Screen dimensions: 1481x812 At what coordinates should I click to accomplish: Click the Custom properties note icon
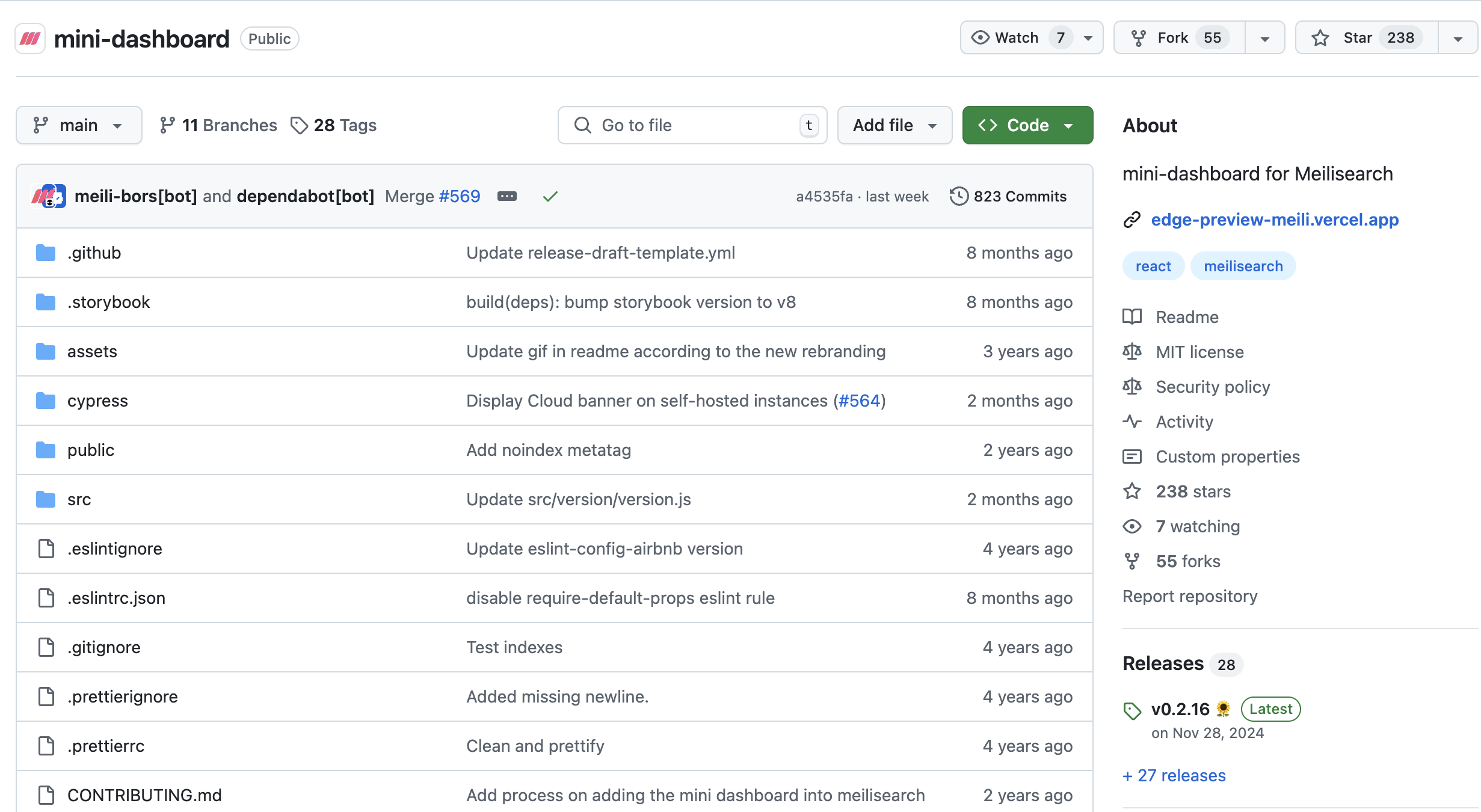coord(1132,457)
